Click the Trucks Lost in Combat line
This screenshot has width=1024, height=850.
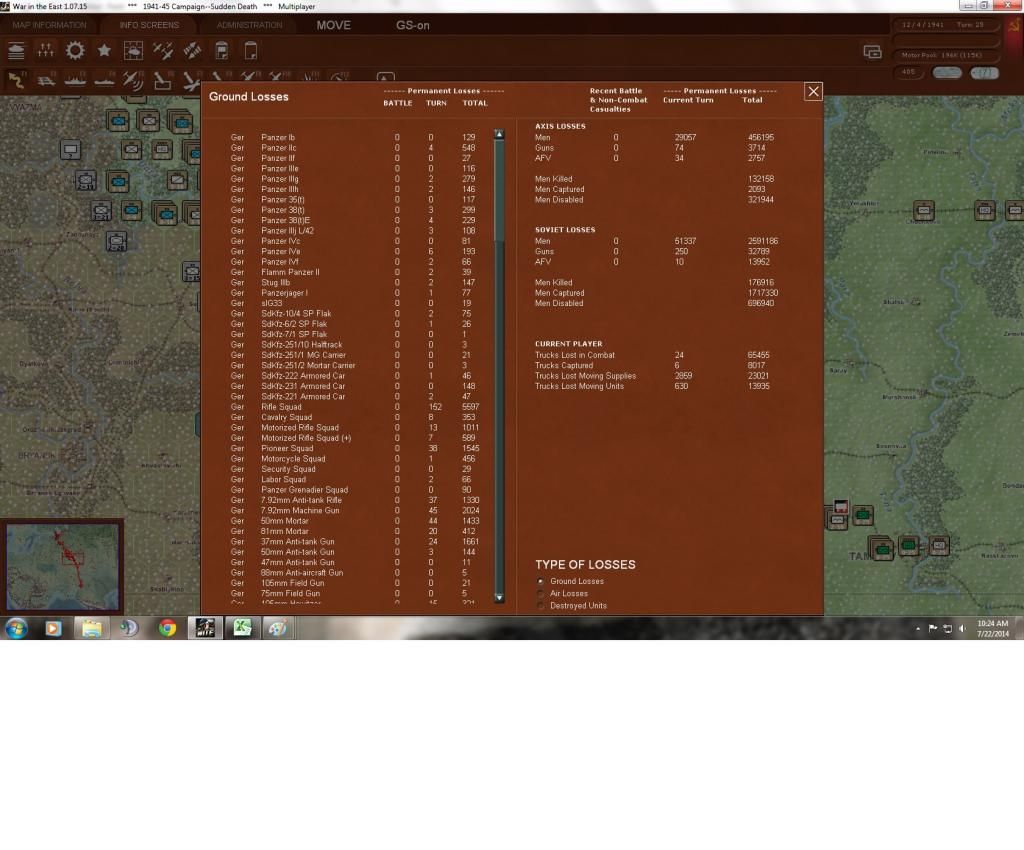[x=652, y=355]
